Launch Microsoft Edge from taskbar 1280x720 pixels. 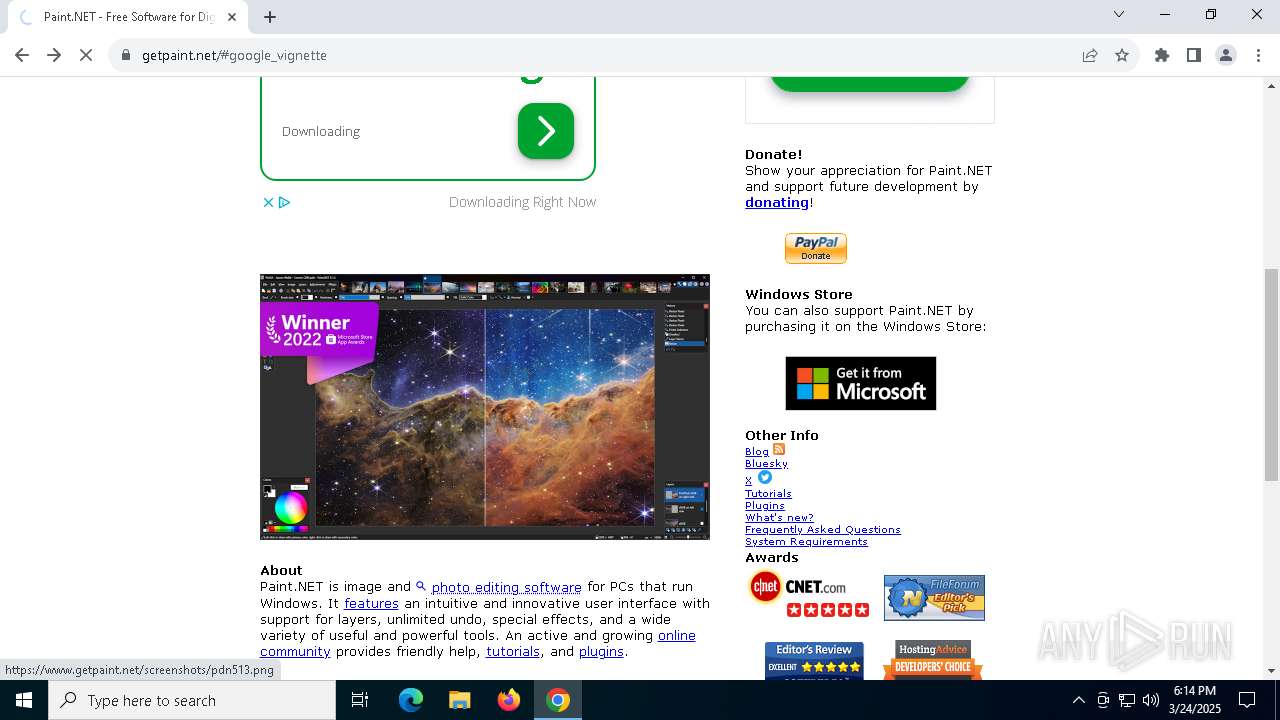point(411,700)
